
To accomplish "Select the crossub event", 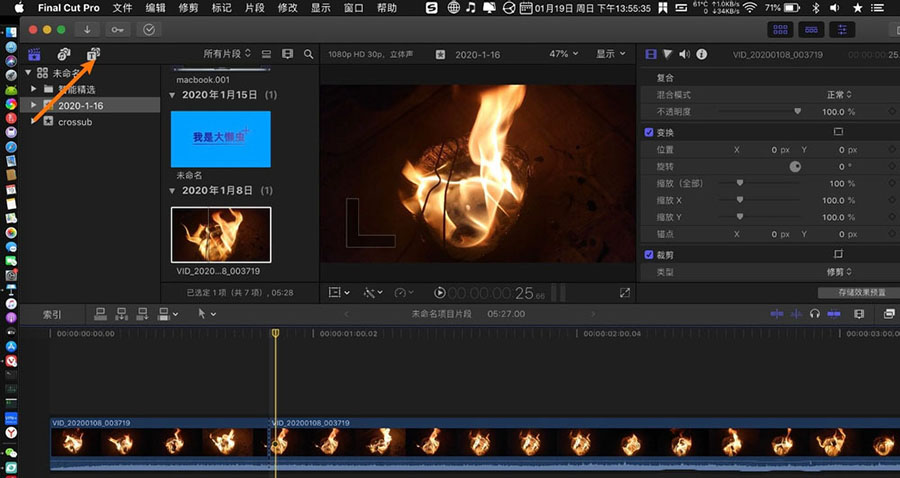I will pos(75,122).
